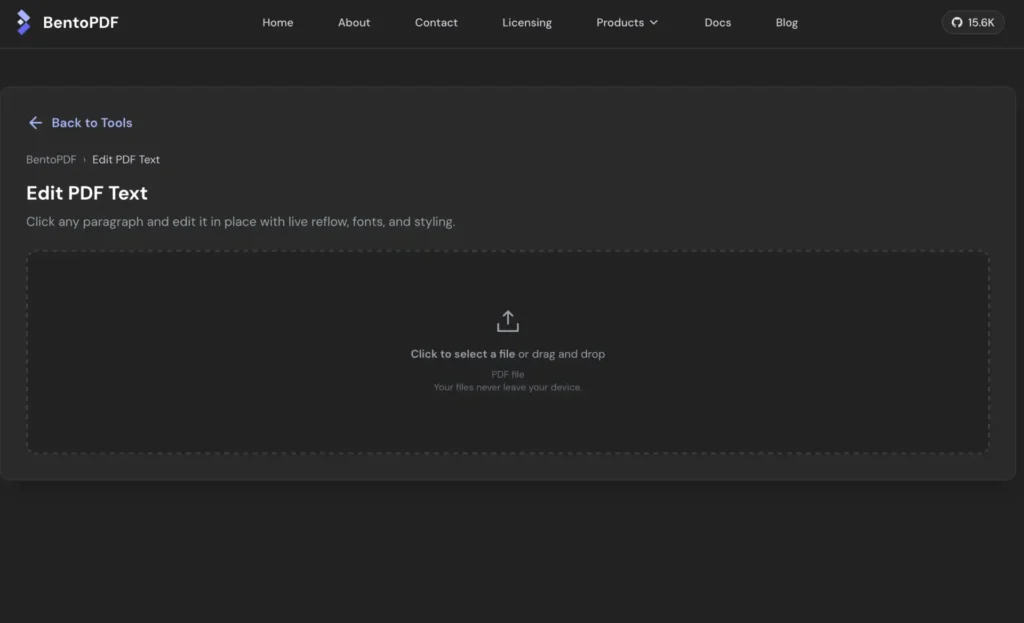Click the 'Edit PDF Text' breadcrumb item
Screen dimensions: 1024x623
126,159
